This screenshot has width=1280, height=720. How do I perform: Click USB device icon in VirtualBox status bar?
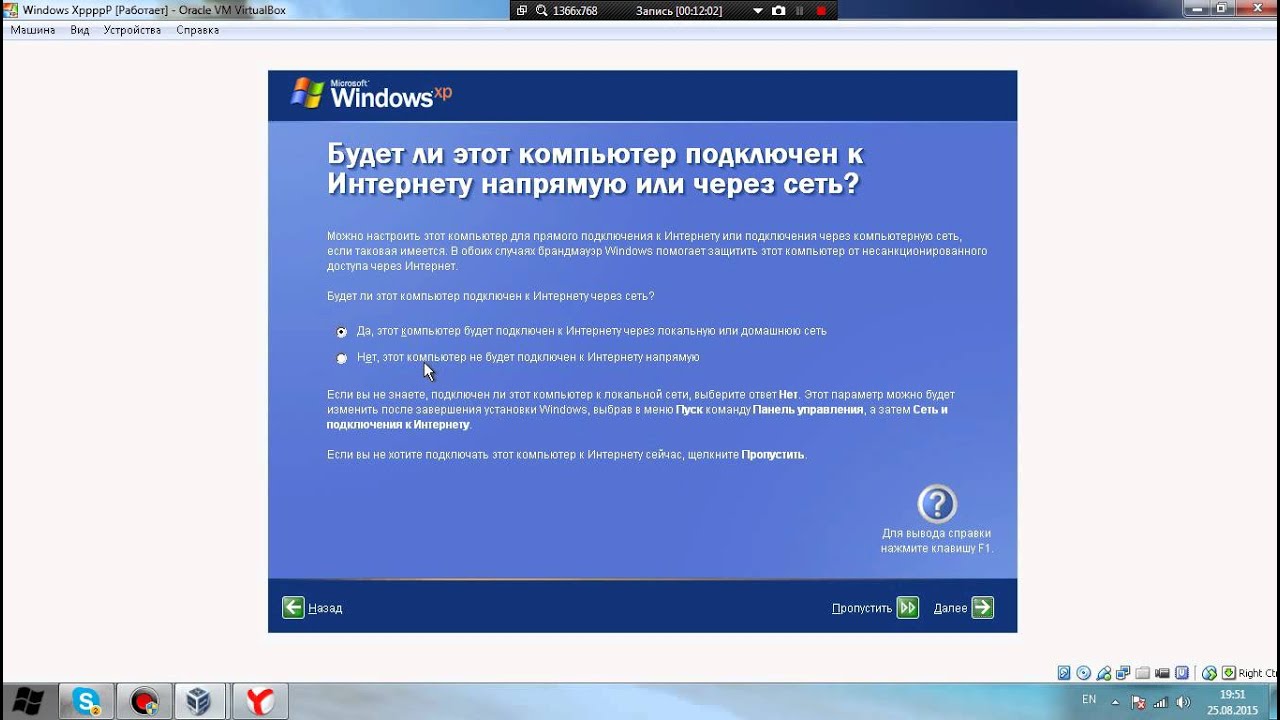click(1104, 673)
